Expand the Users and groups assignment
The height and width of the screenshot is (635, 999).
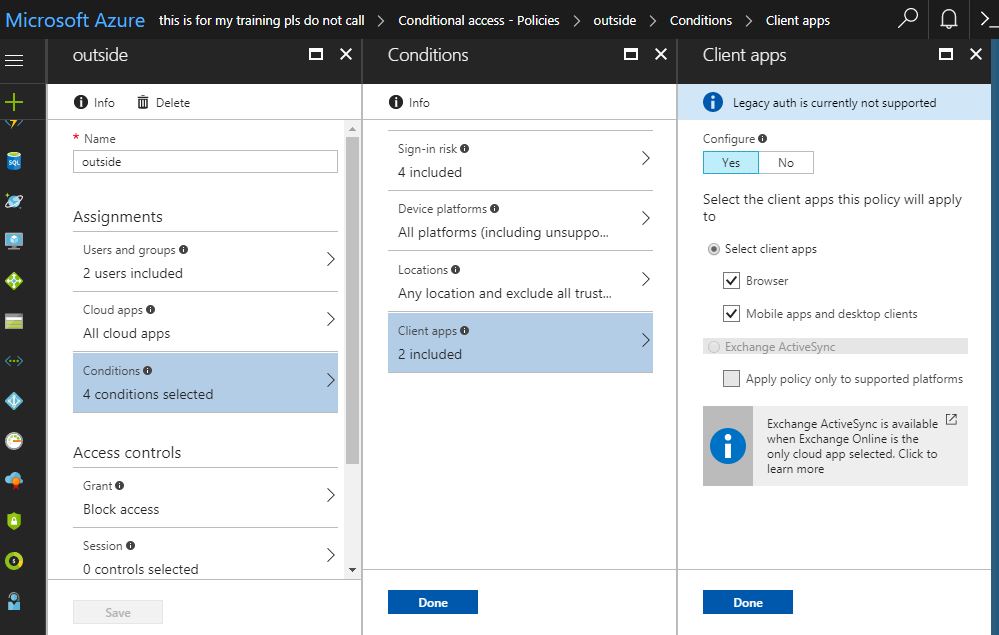point(205,260)
